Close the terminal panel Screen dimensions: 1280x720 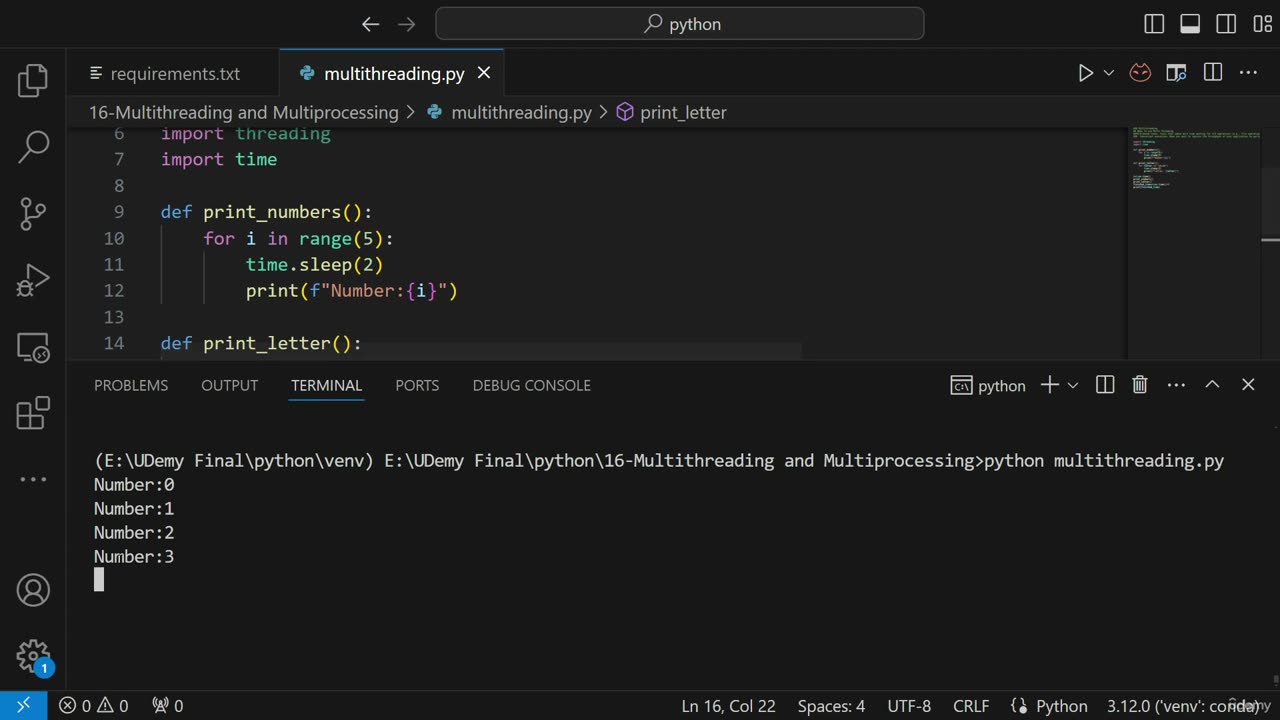click(1248, 385)
